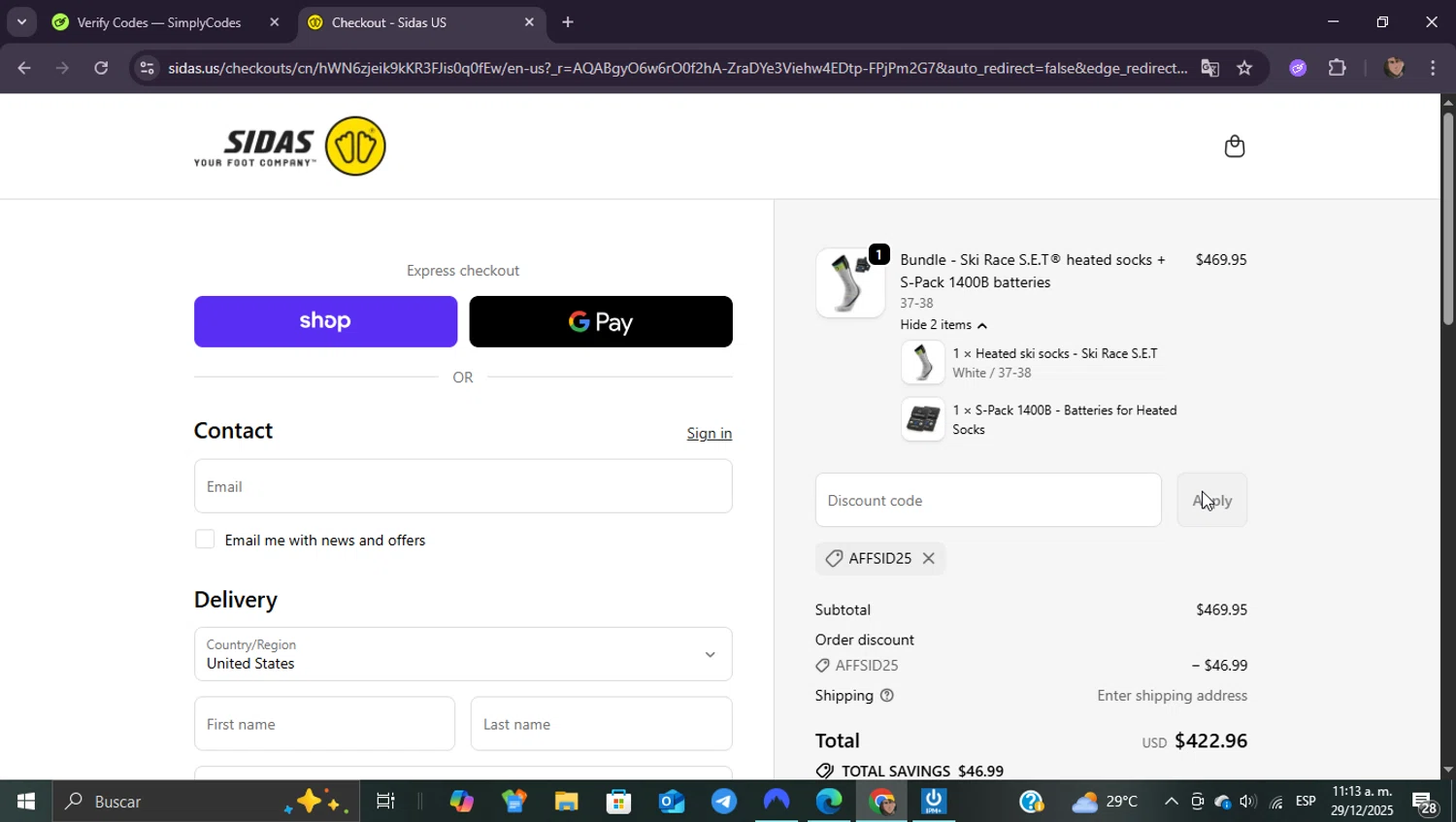
Task: Open Microsoft Store from the taskbar
Action: [618, 802]
